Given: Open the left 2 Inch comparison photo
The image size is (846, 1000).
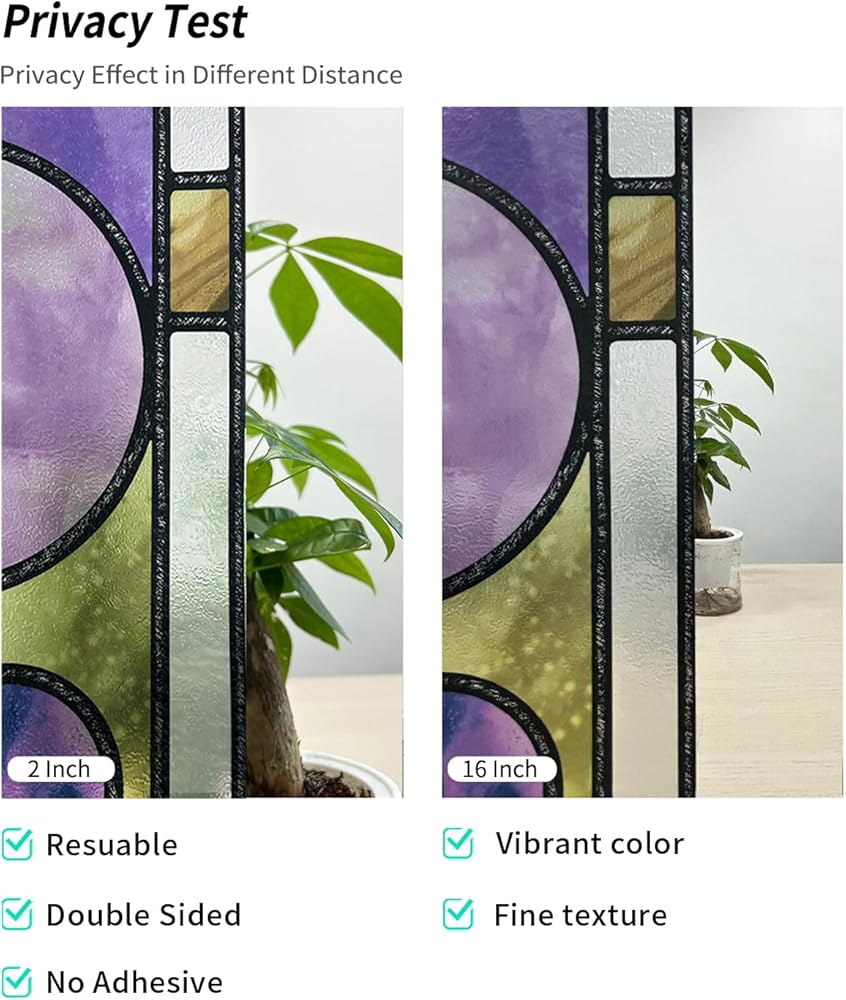Looking at the screenshot, I should tap(202, 452).
